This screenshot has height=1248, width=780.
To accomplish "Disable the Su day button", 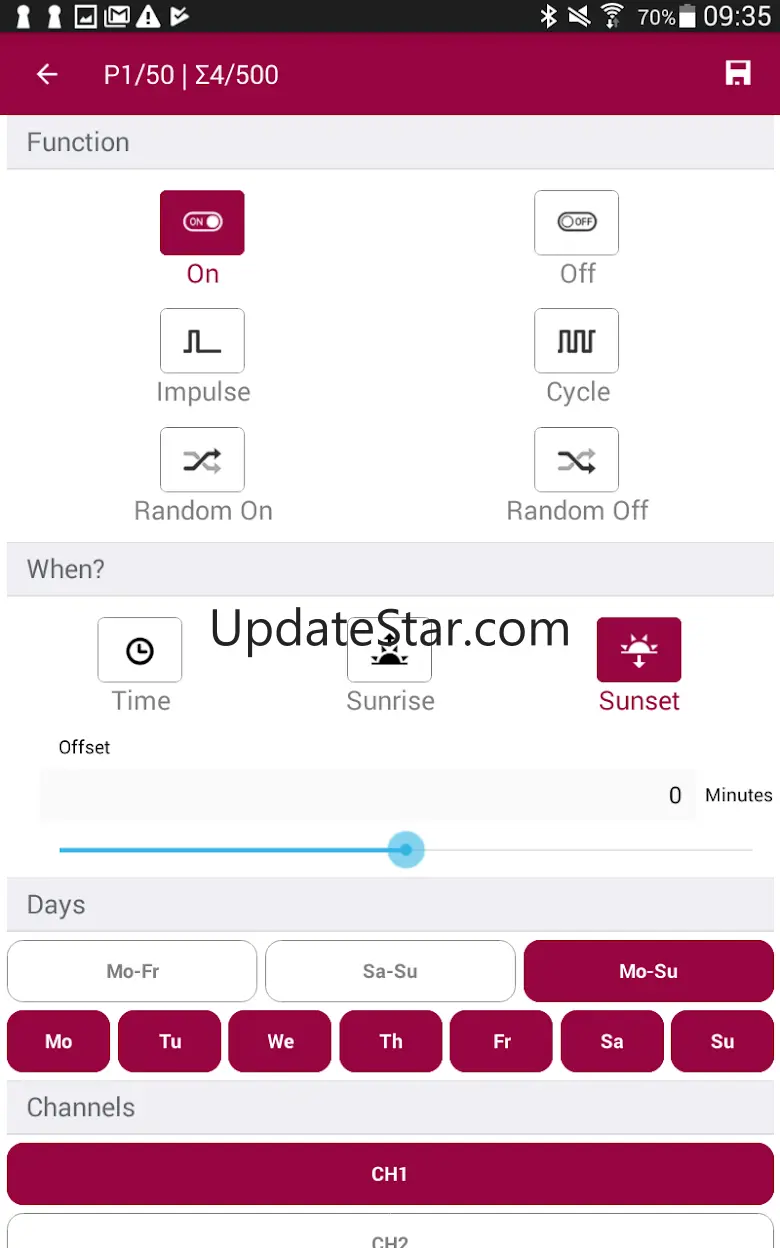I will pos(722,1041).
